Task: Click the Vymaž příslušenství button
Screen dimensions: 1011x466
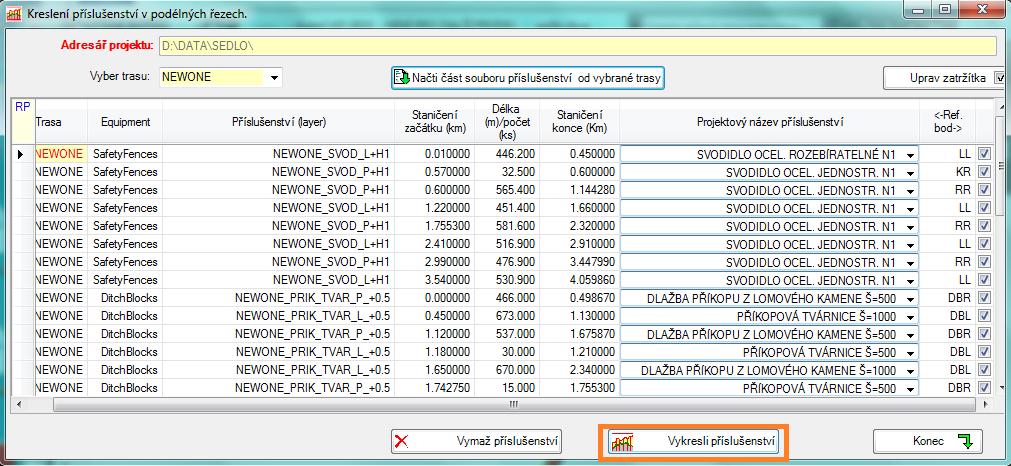Action: click(476, 442)
